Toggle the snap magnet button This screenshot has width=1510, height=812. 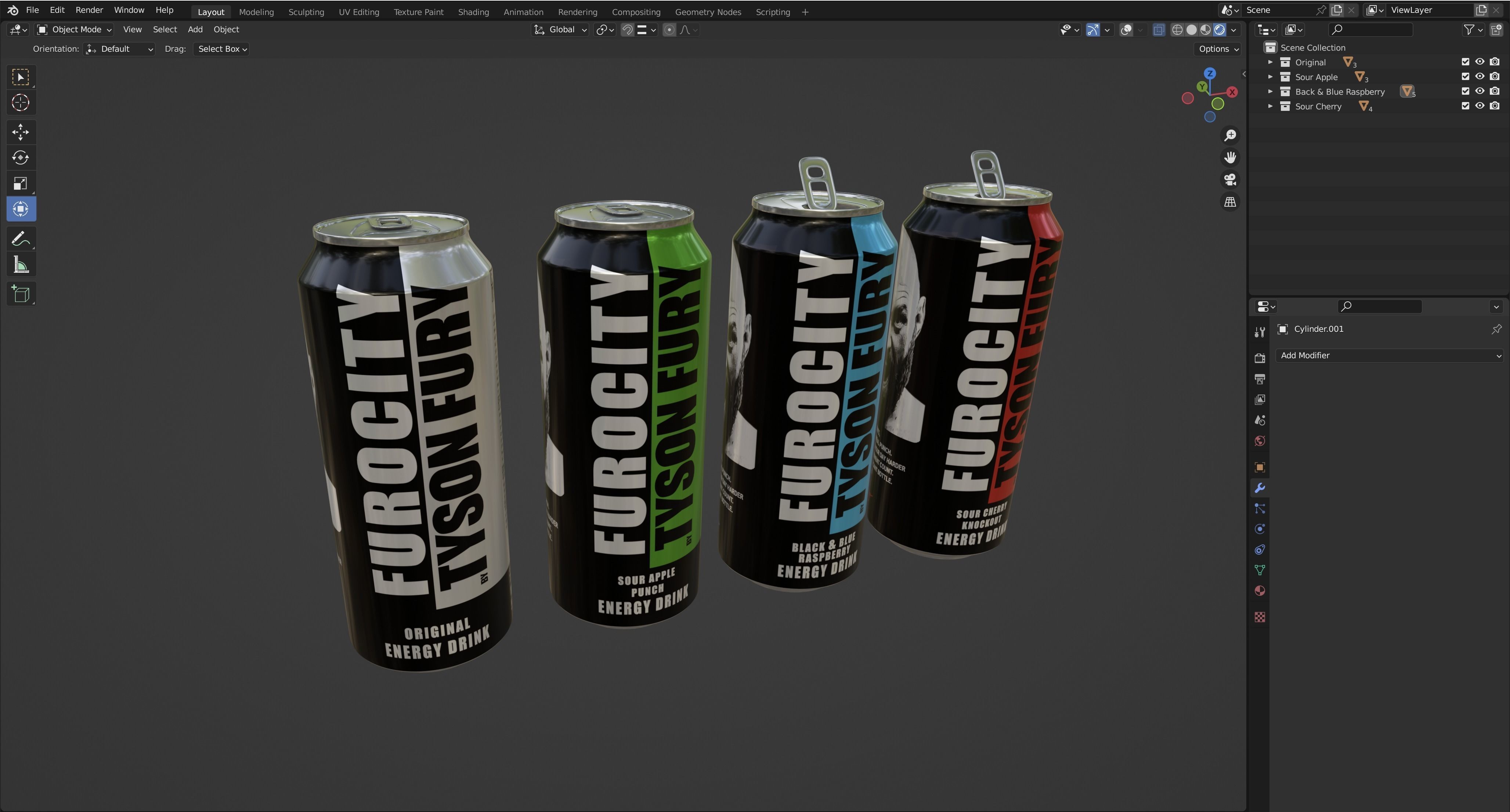coord(627,30)
